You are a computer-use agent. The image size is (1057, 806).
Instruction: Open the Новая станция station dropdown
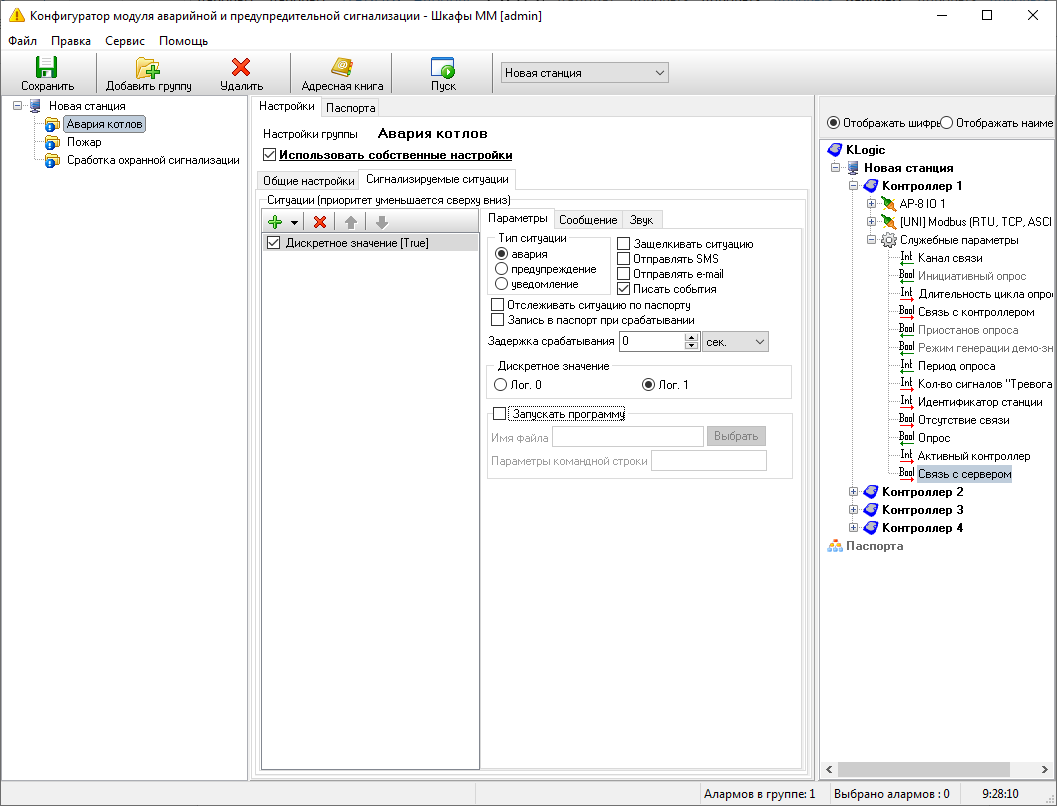[584, 73]
